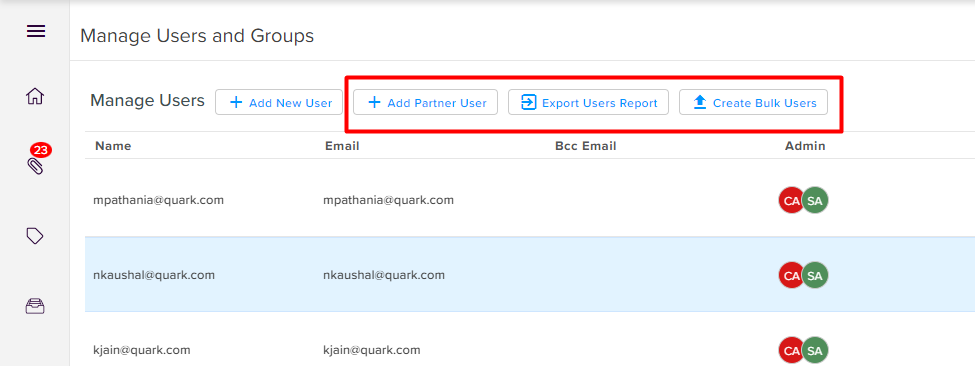
Task: Click Add Partner User button
Action: (425, 103)
